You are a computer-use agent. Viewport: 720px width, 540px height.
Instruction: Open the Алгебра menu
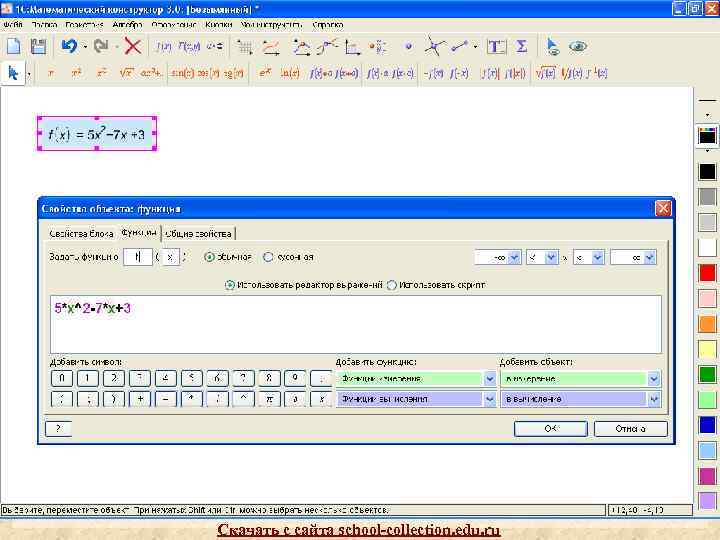click(x=127, y=25)
